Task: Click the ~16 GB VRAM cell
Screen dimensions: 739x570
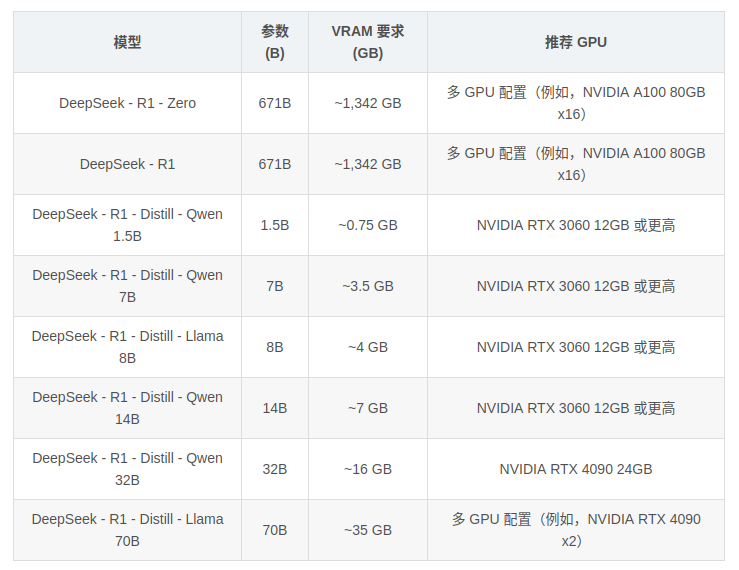Action: coord(368,469)
